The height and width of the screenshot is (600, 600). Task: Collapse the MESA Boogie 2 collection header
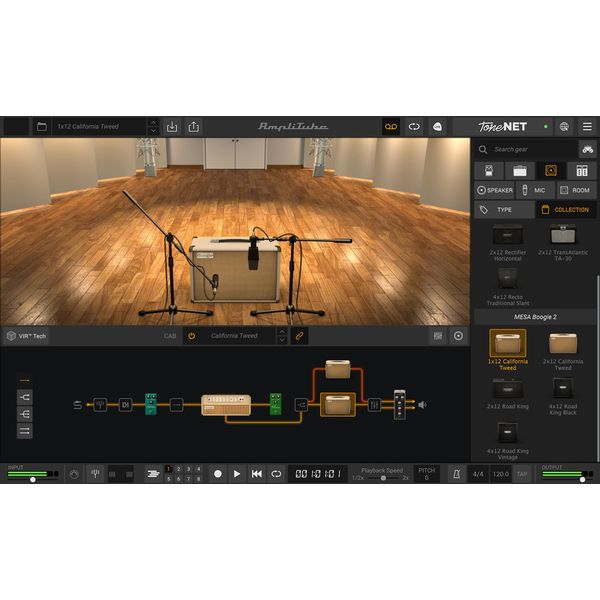[x=535, y=317]
